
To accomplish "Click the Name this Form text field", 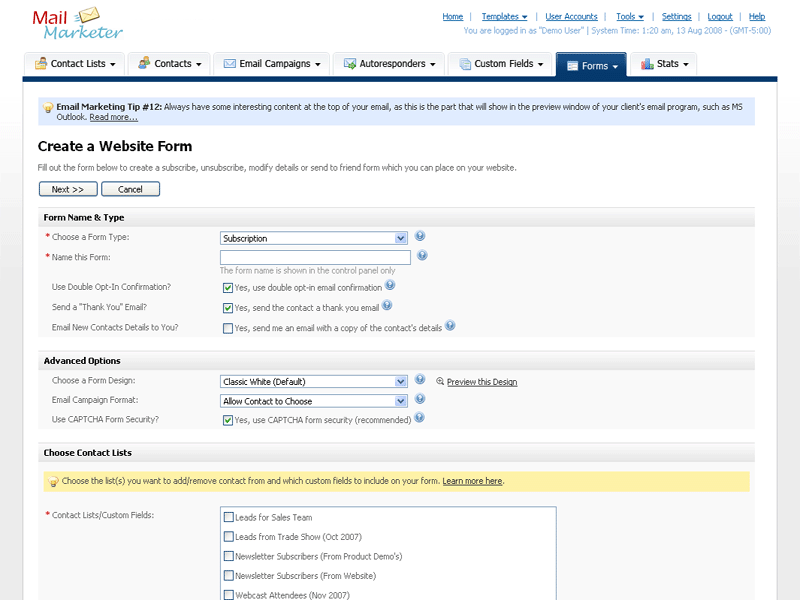I will tap(315, 258).
